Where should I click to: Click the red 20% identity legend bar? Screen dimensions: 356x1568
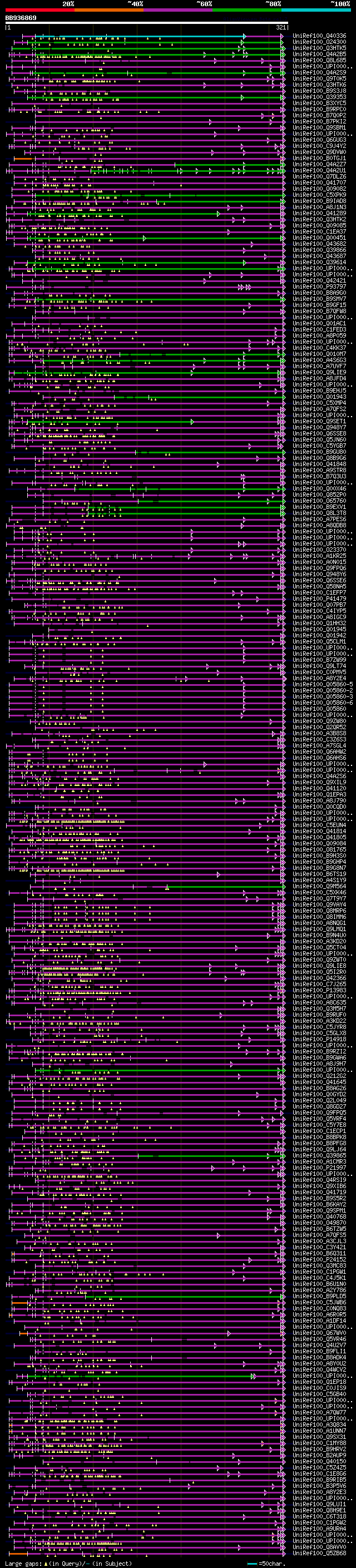pos(39,10)
